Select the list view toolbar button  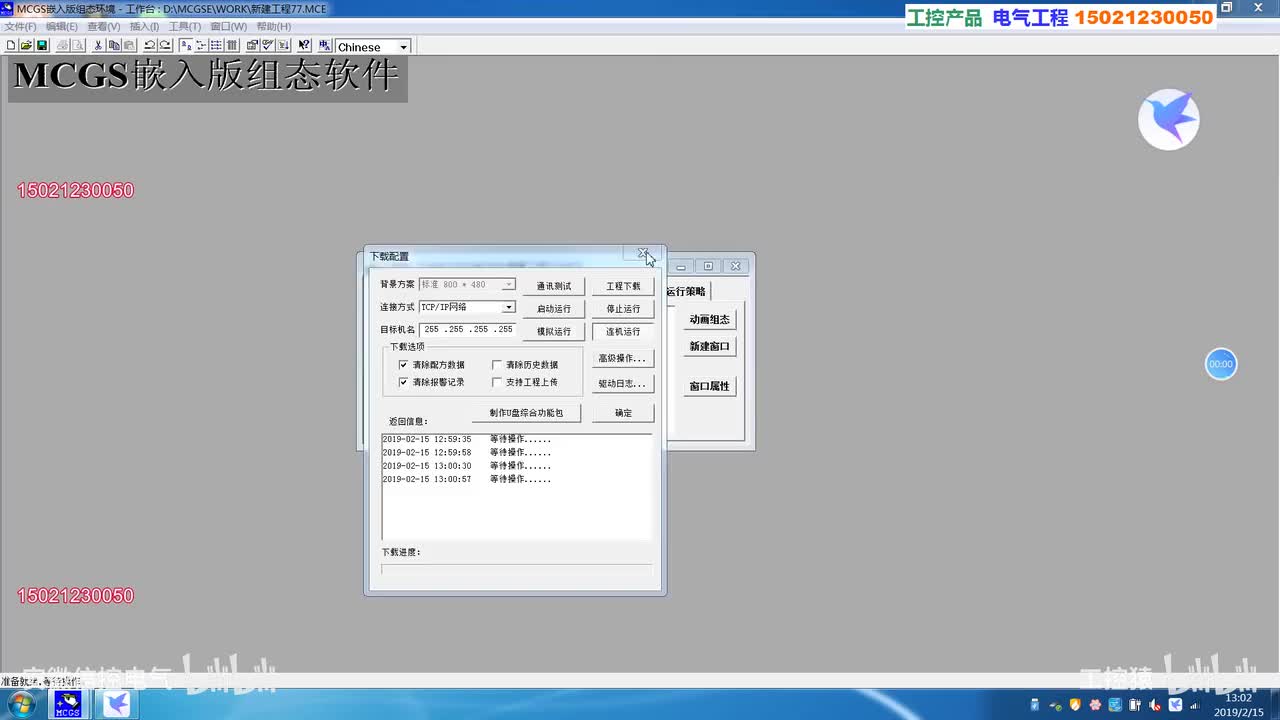[216, 46]
